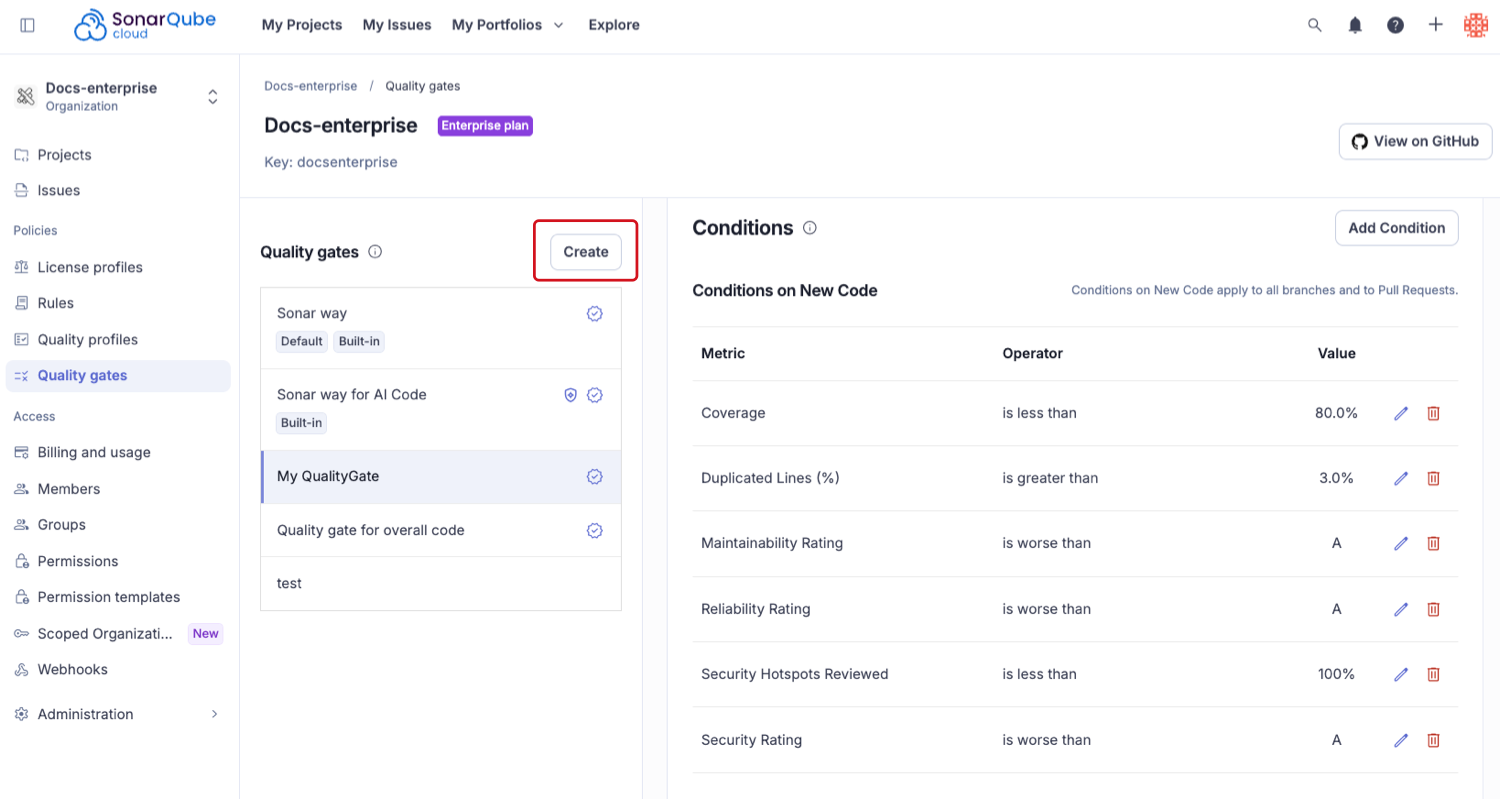Edit the Security Hotspots Reviewed condition
Image resolution: width=1500 pixels, height=799 pixels.
[x=1401, y=674]
